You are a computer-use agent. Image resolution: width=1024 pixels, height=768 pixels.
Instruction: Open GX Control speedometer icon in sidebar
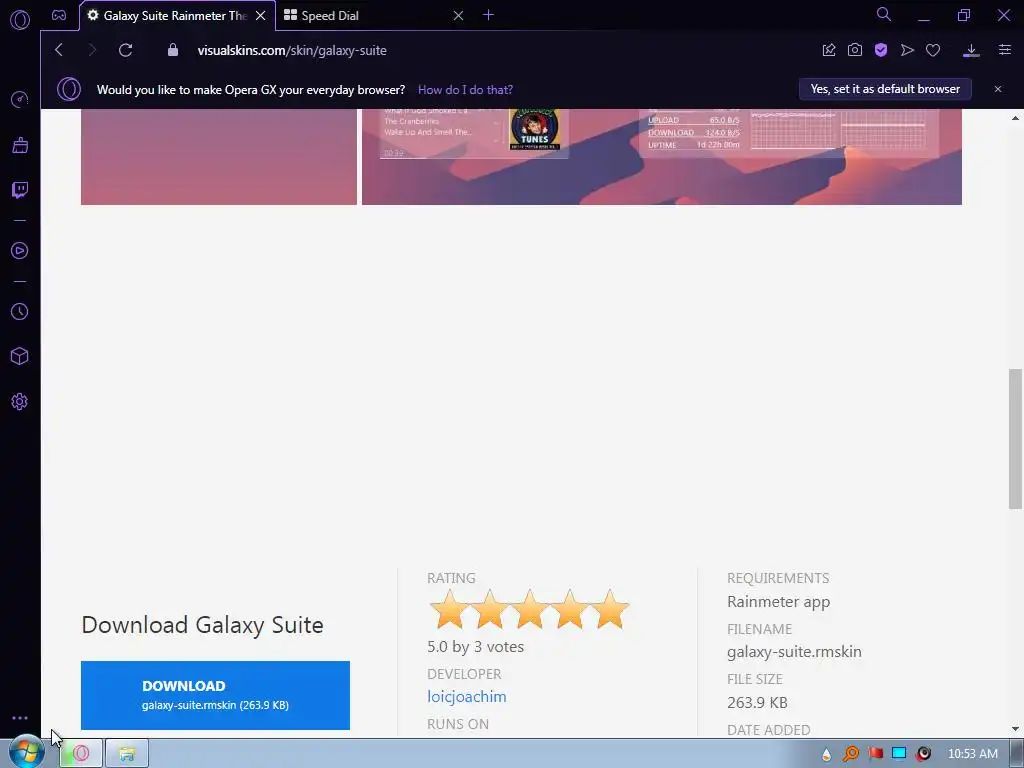20,99
